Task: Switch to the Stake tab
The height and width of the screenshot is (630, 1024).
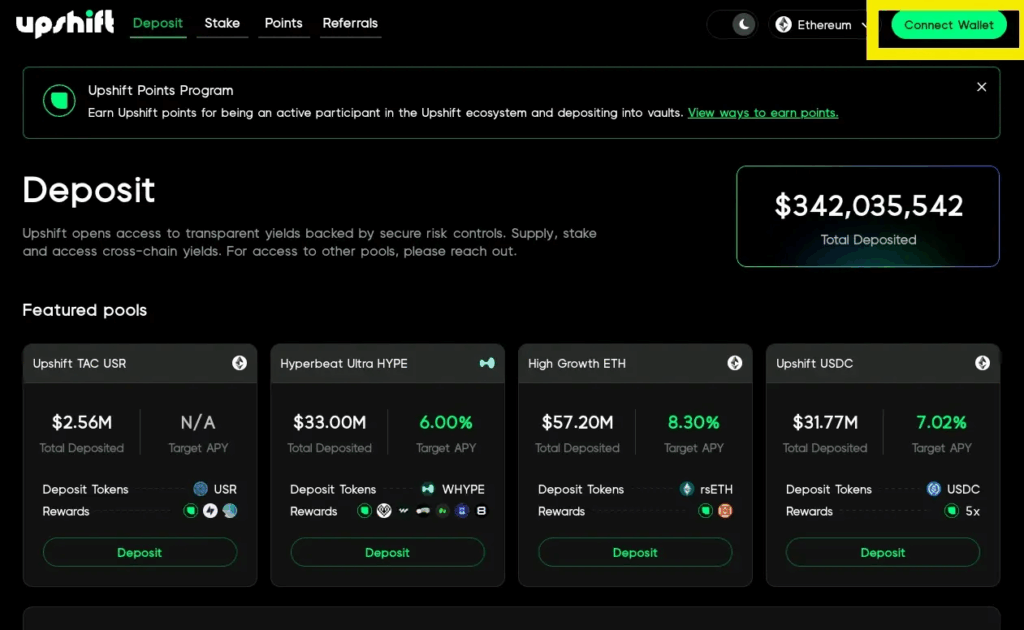Action: click(222, 23)
